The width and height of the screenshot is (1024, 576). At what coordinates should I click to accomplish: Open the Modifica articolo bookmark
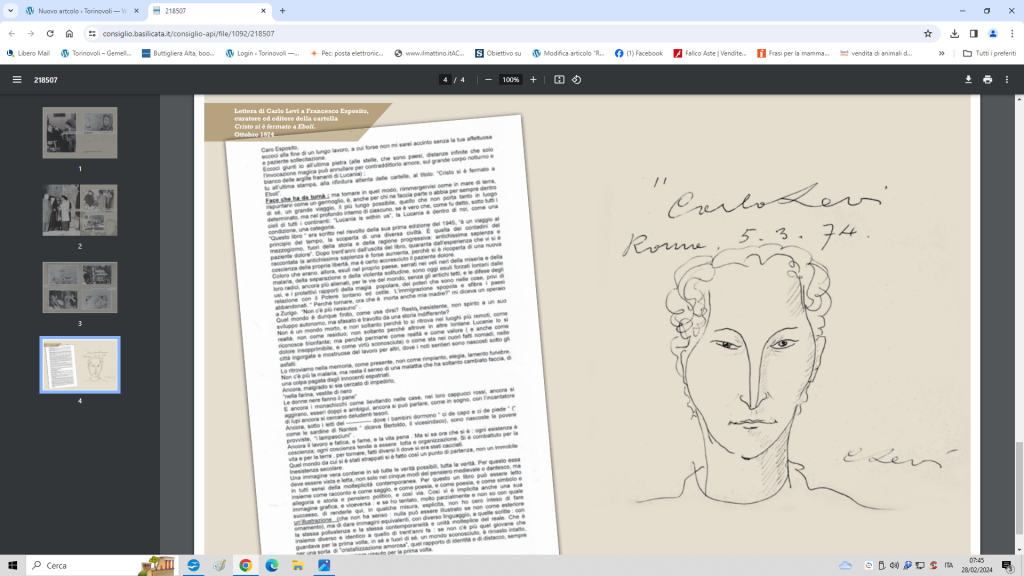point(568,53)
